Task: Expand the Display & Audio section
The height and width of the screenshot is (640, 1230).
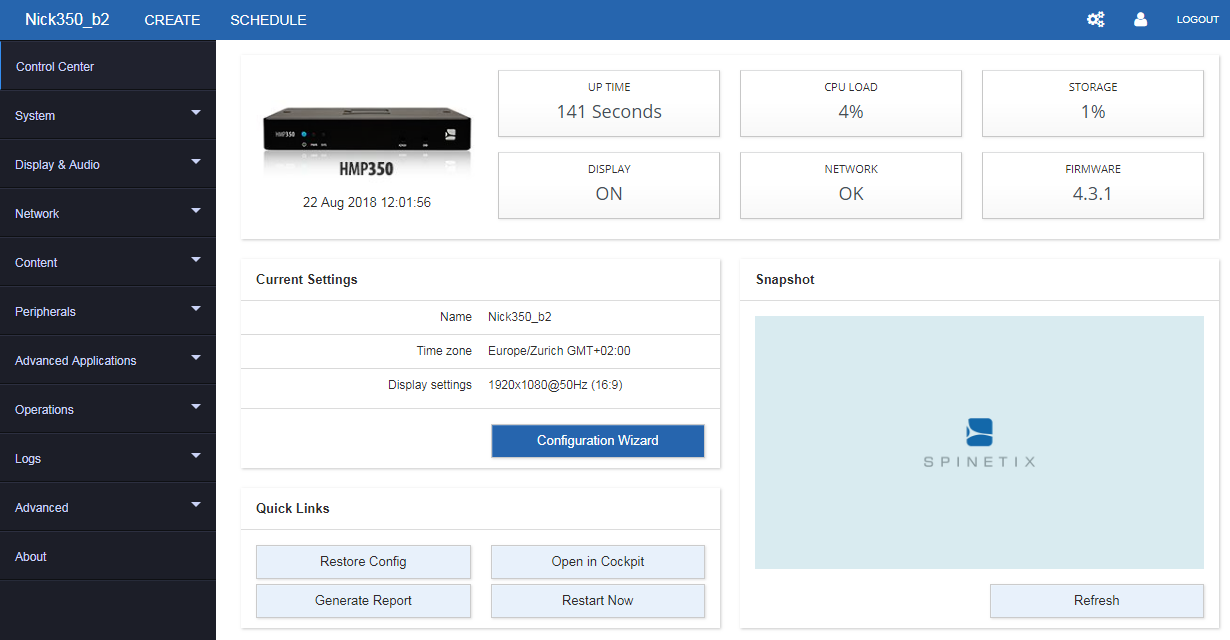Action: pos(108,164)
